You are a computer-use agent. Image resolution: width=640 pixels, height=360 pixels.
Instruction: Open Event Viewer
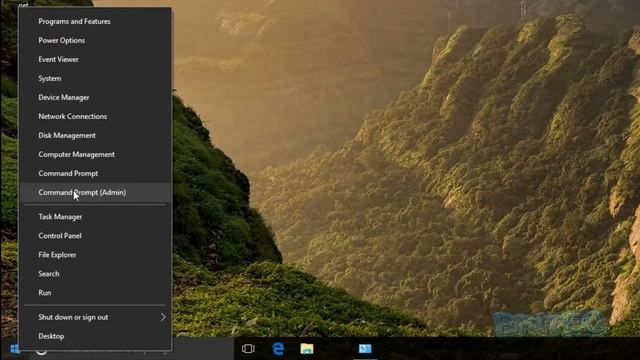(95, 59)
